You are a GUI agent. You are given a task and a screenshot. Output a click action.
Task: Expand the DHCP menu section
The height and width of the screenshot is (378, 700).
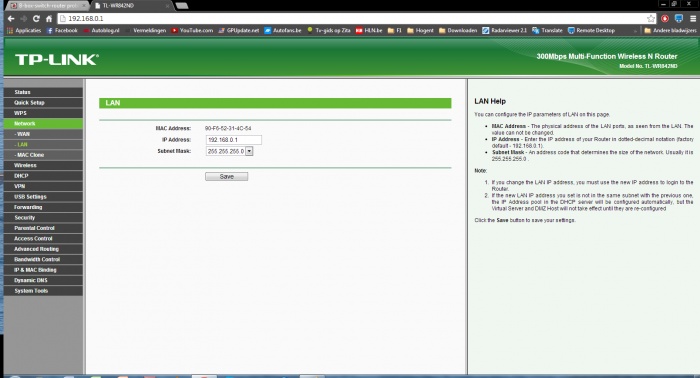pos(43,176)
